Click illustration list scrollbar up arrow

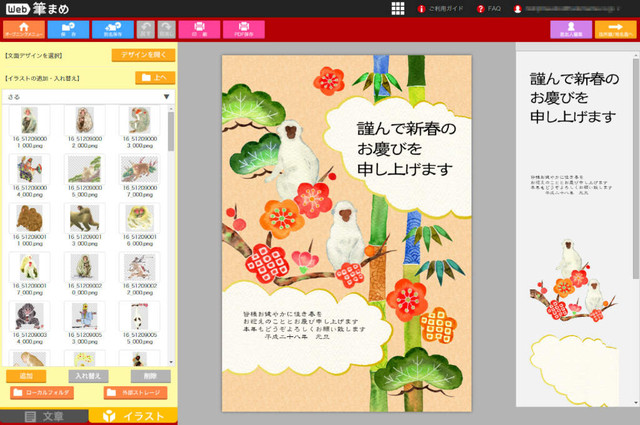click(x=171, y=109)
